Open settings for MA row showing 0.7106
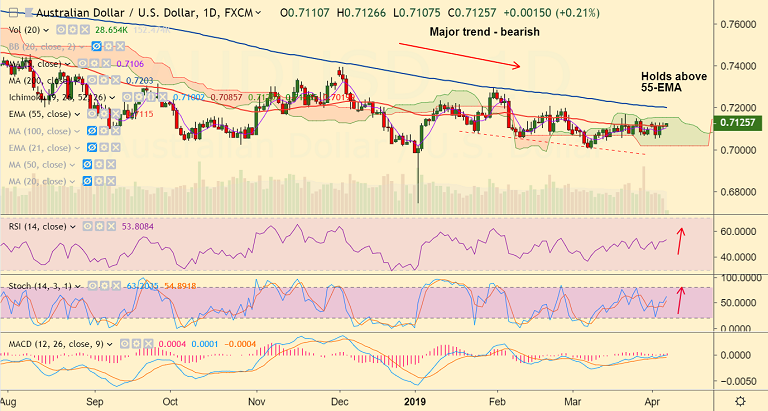768x411 pixels. [94, 63]
